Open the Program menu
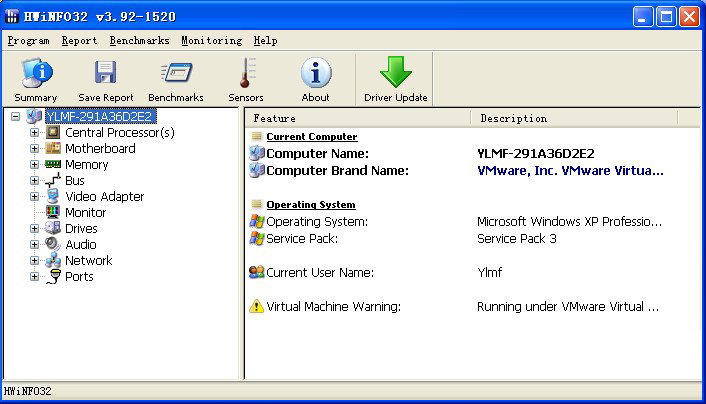Viewport: 706px width, 404px height. tap(28, 41)
